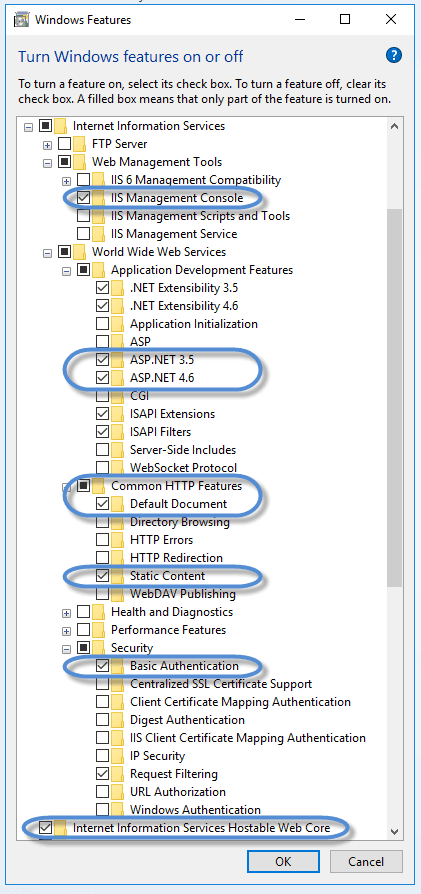Uncheck the Request Filtering checkbox
The image size is (421, 894).
103,774
